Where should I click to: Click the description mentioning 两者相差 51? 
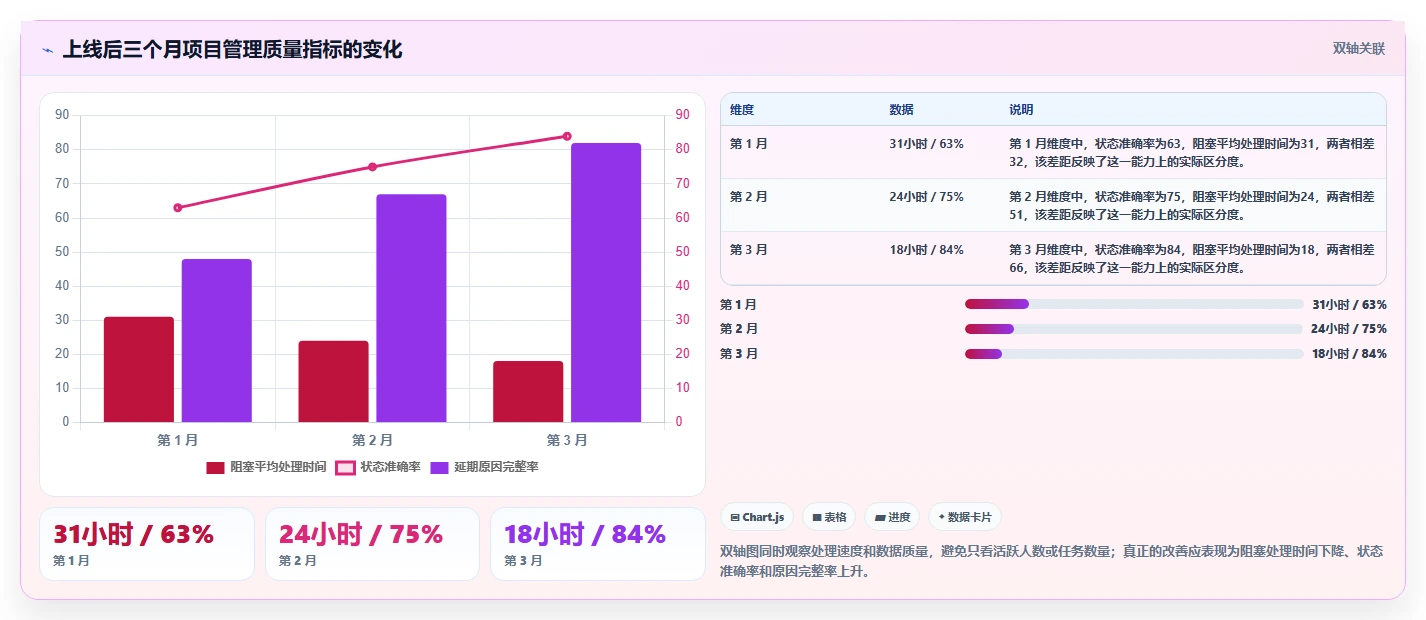click(x=1192, y=205)
